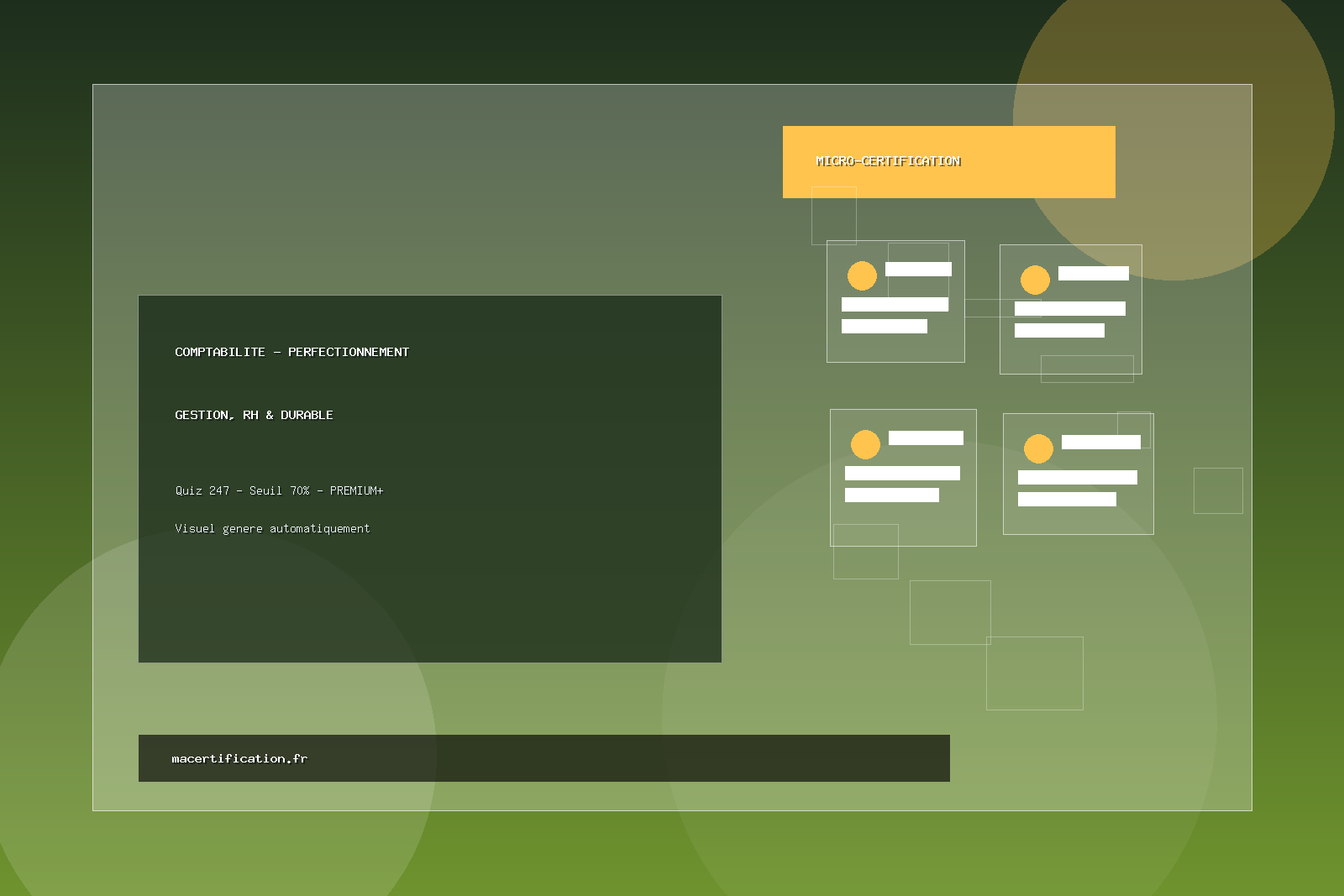Viewport: 1344px width, 896px height.
Task: Click the orange avatar circle in top-left card
Action: pos(862,275)
